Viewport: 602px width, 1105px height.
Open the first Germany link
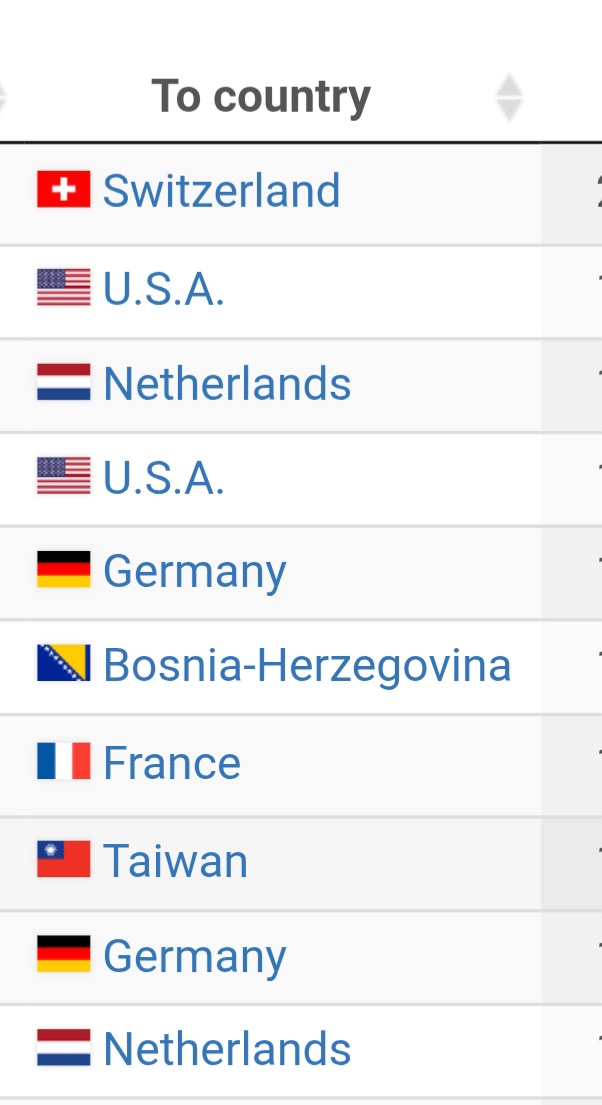[195, 571]
